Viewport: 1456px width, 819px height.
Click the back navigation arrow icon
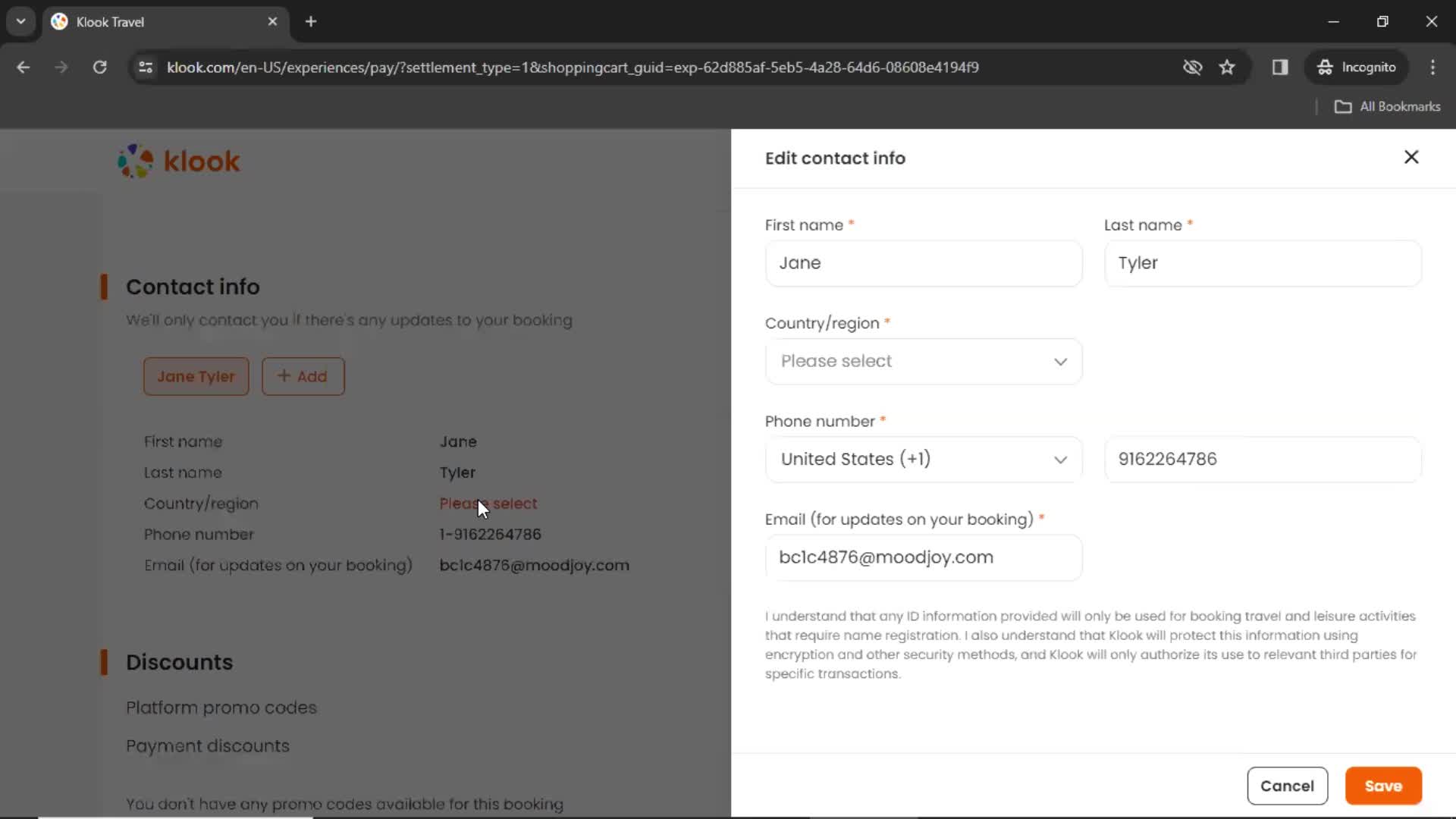click(24, 67)
